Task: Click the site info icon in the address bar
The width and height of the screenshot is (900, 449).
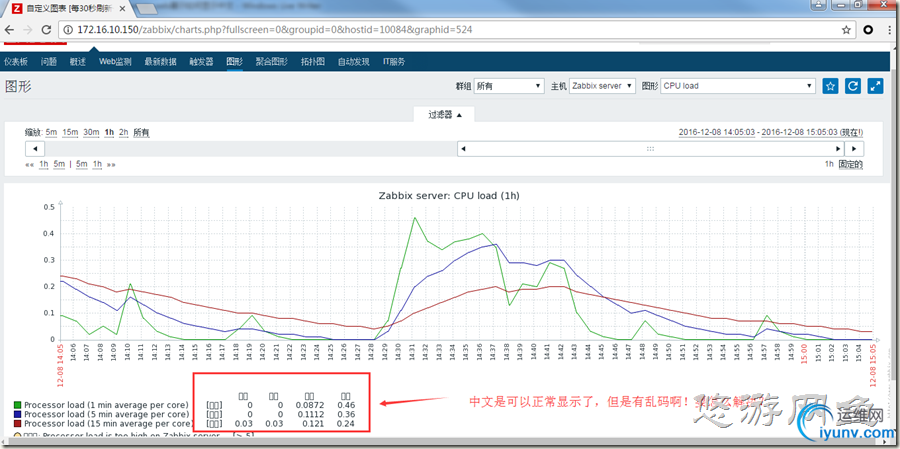Action: coord(67,30)
